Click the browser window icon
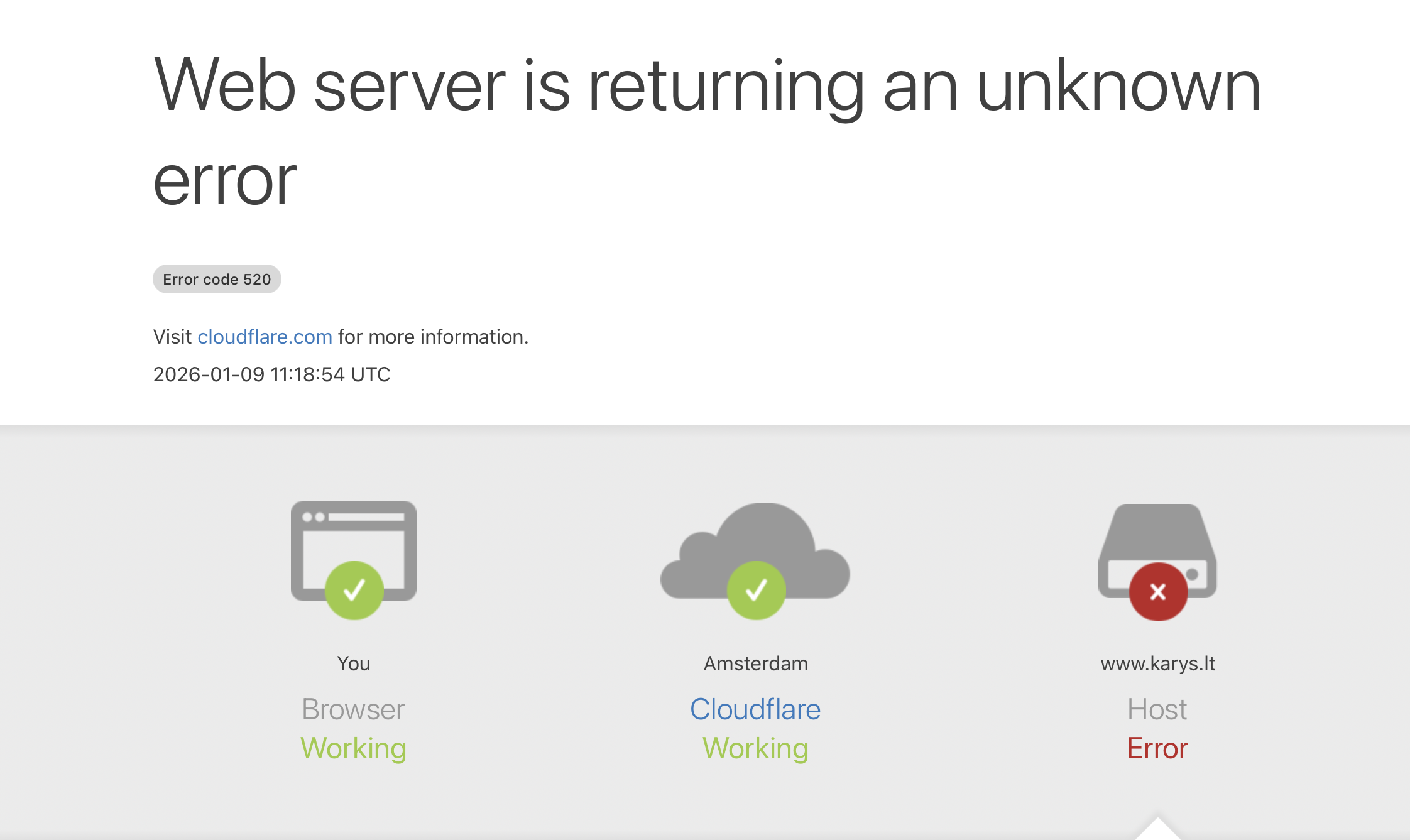 (354, 550)
